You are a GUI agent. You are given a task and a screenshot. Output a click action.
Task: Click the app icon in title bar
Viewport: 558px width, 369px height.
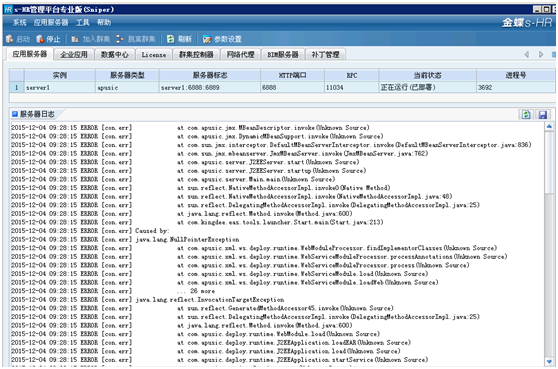pos(8,9)
